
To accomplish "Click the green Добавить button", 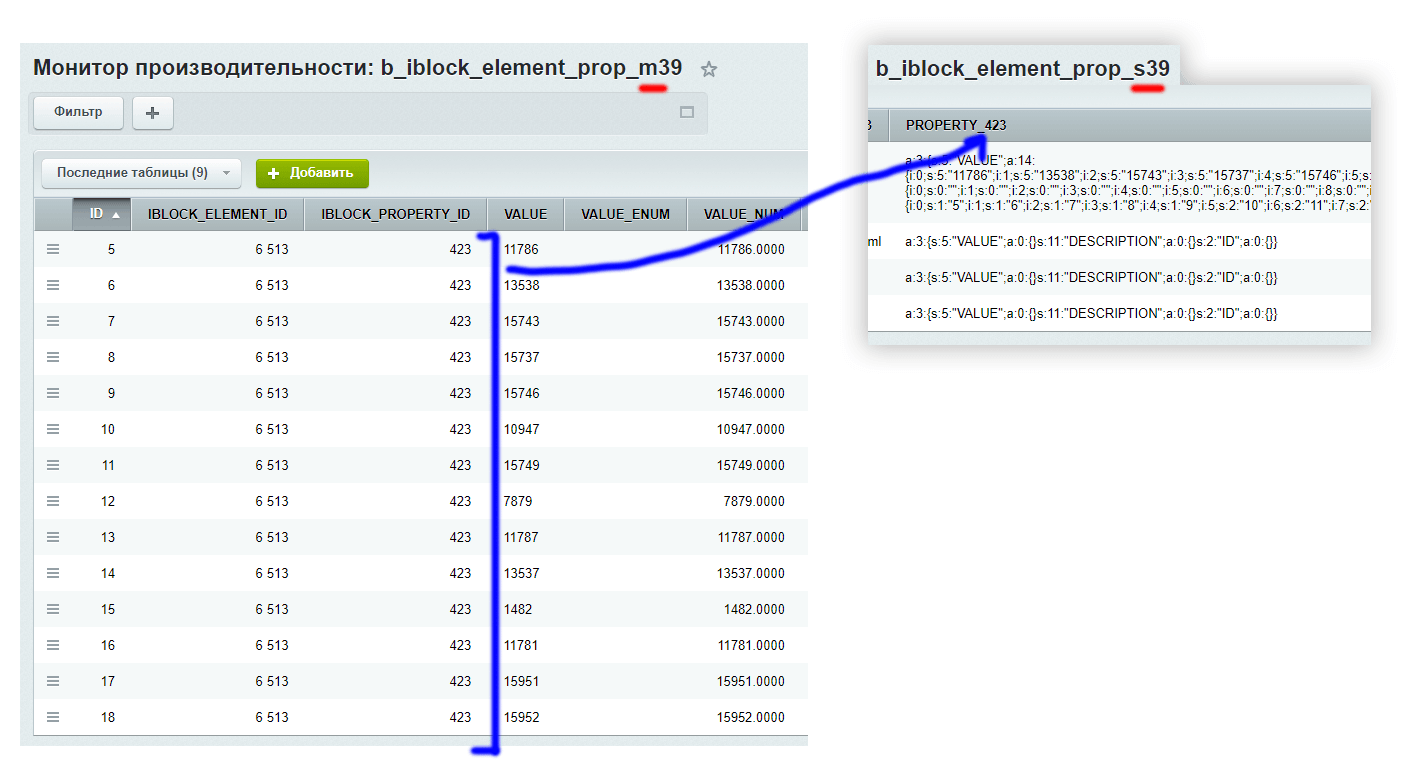I will tap(312, 173).
